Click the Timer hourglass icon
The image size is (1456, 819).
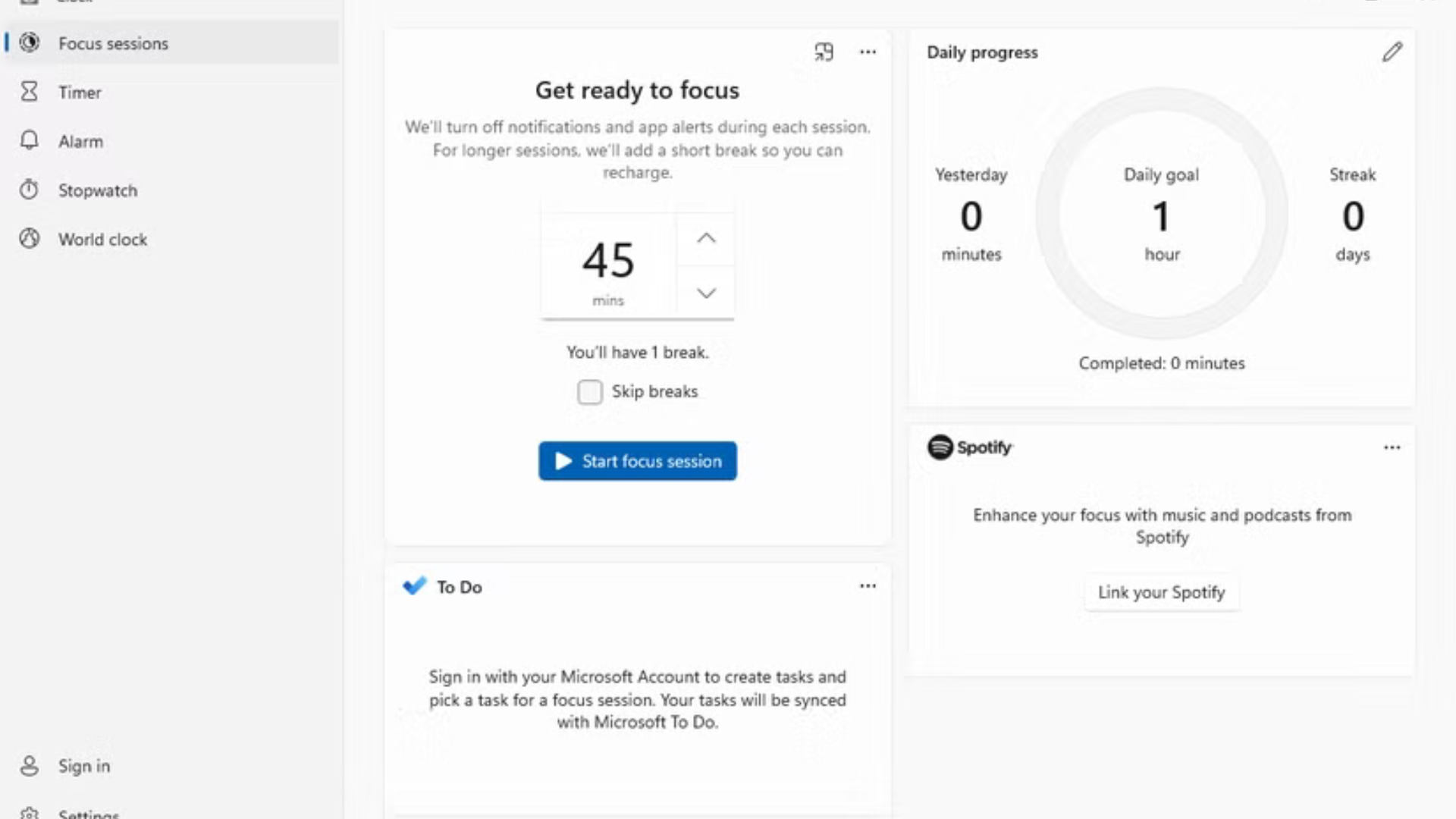(x=30, y=92)
